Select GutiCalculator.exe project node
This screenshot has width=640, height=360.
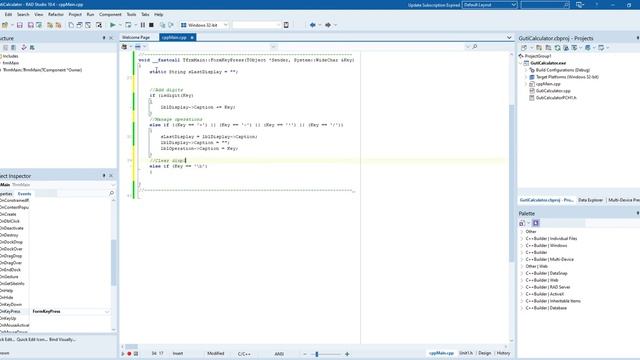(x=548, y=63)
